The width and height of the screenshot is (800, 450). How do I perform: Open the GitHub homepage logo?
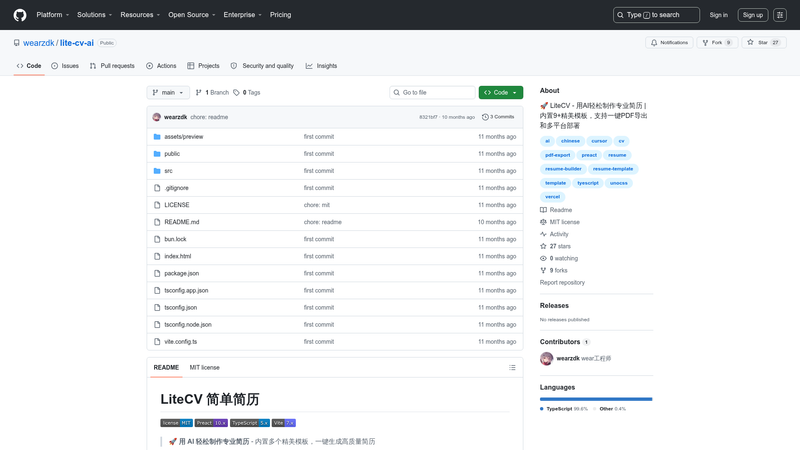[x=20, y=15]
